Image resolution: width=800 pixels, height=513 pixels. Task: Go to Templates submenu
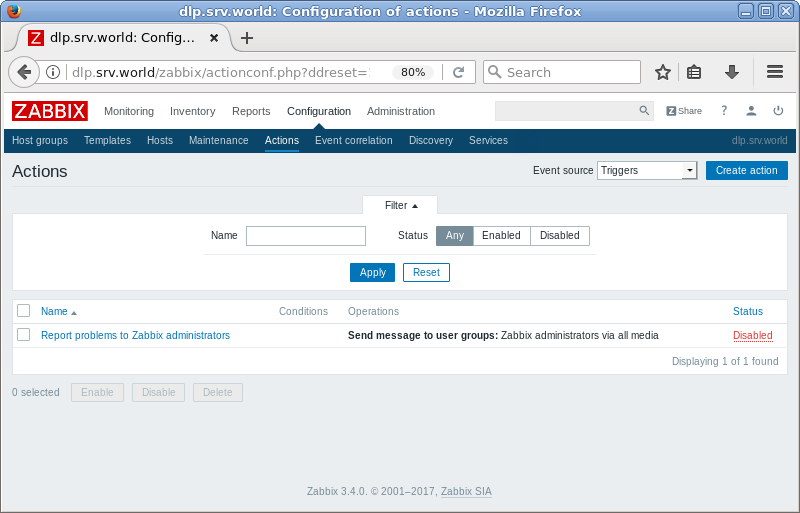tap(107, 140)
